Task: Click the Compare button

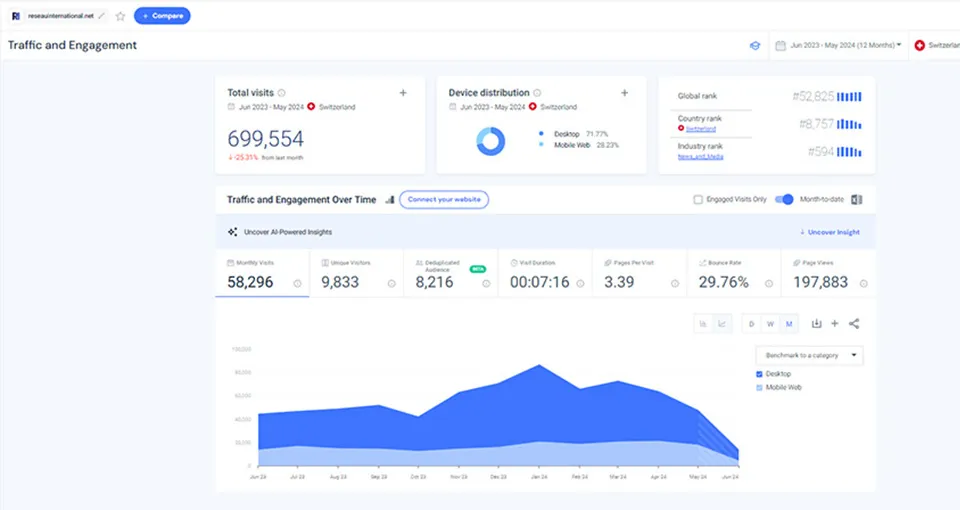Action: click(162, 16)
